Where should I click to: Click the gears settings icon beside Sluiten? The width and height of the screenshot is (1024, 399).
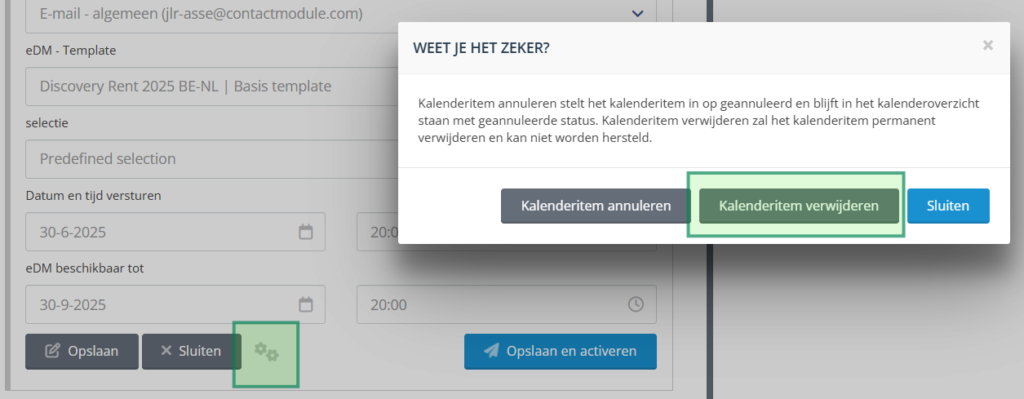pos(266,351)
